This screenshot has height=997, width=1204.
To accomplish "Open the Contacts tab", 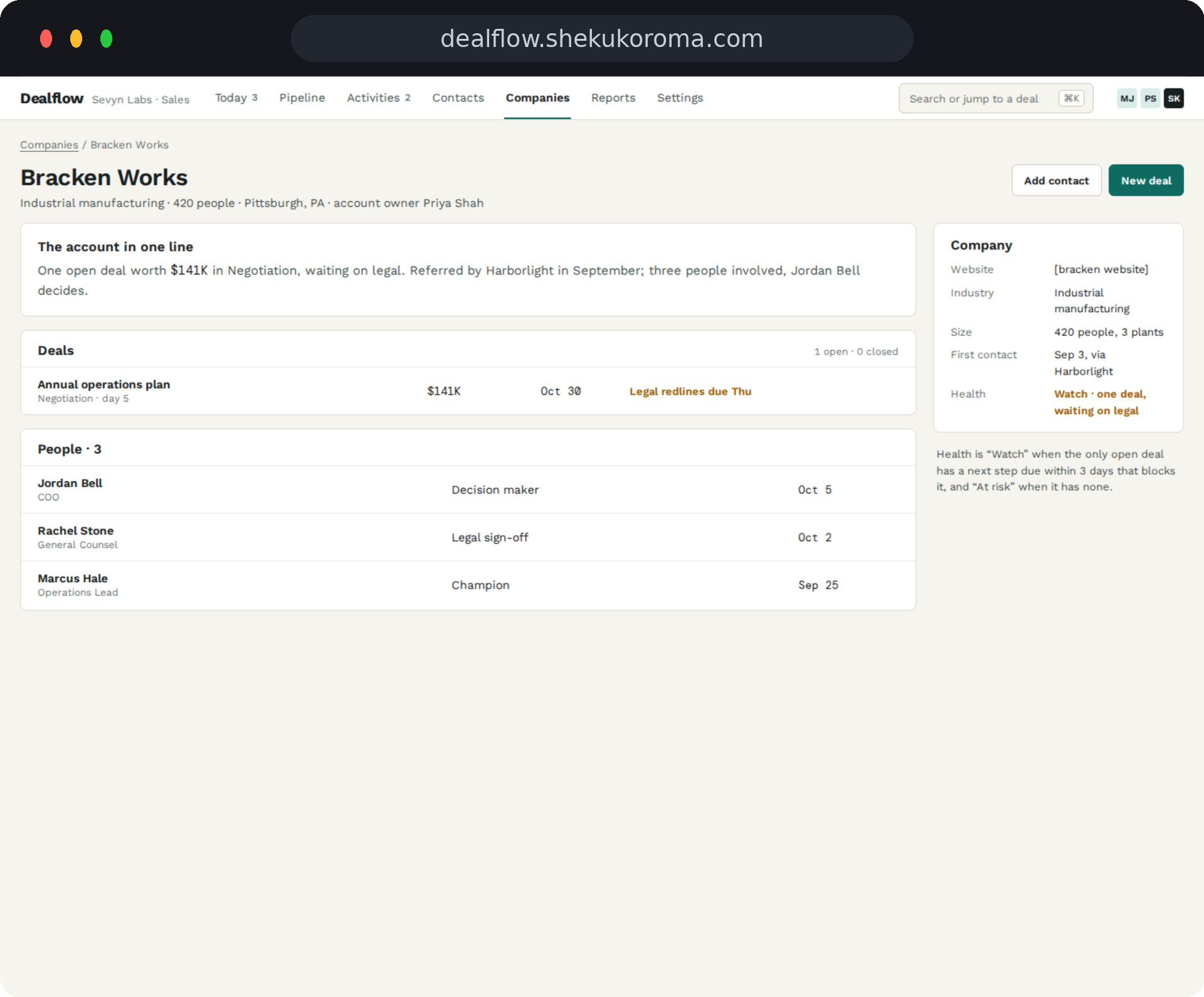I will click(458, 98).
